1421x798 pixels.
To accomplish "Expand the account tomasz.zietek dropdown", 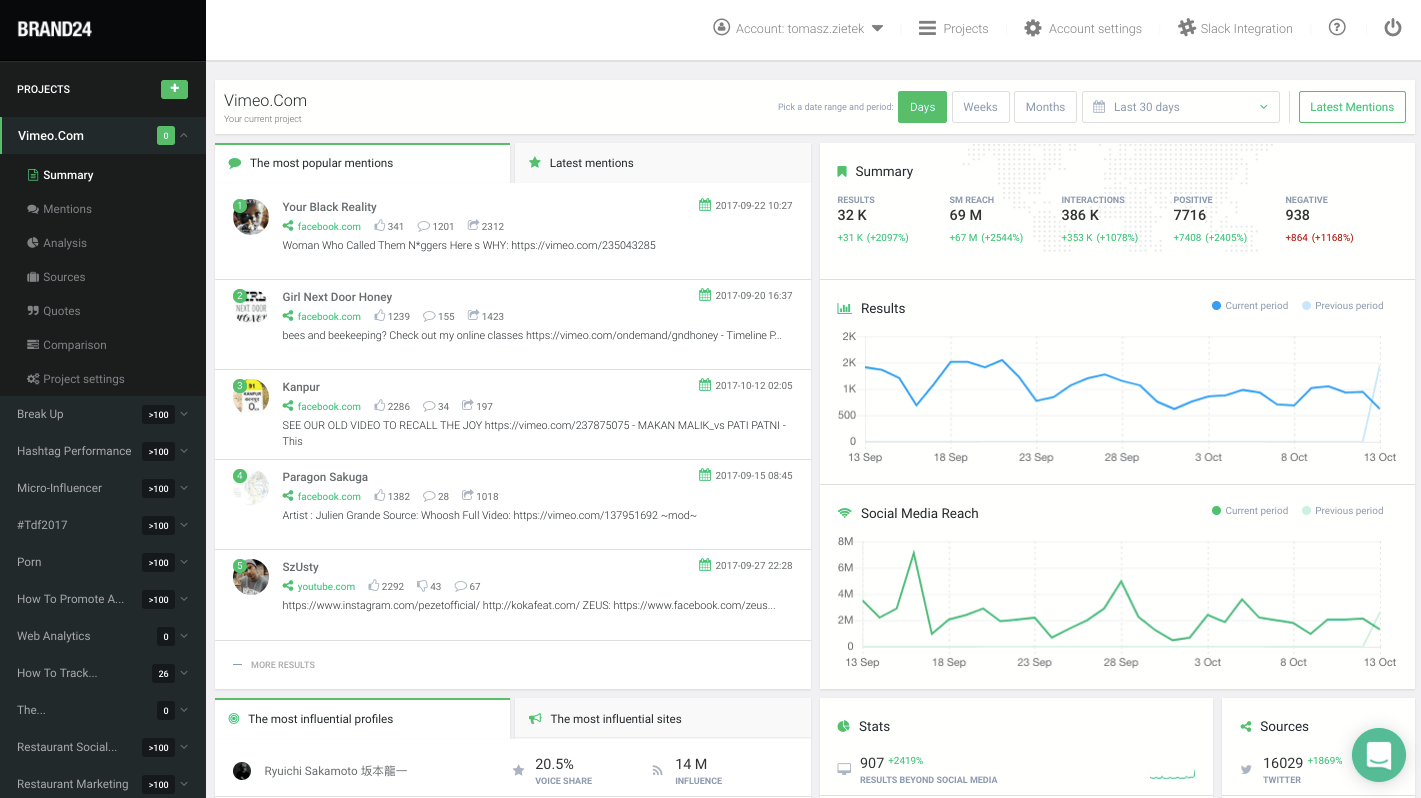I will 799,28.
